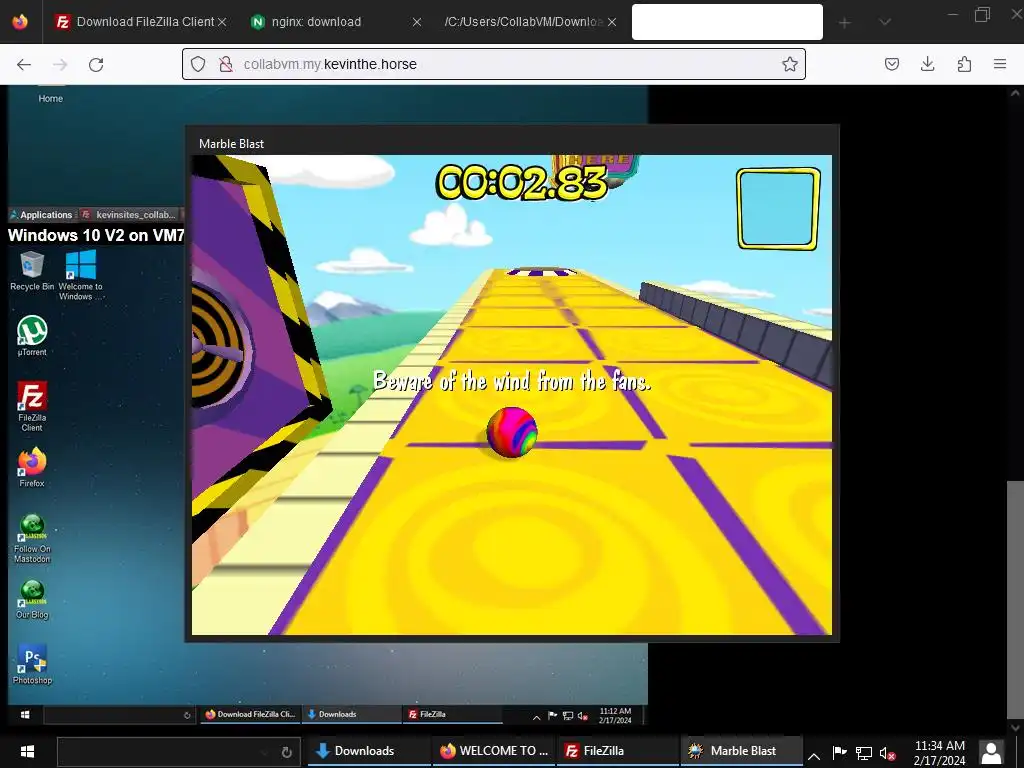
Task: Launch FileZilla Client desktop shortcut
Action: click(32, 406)
